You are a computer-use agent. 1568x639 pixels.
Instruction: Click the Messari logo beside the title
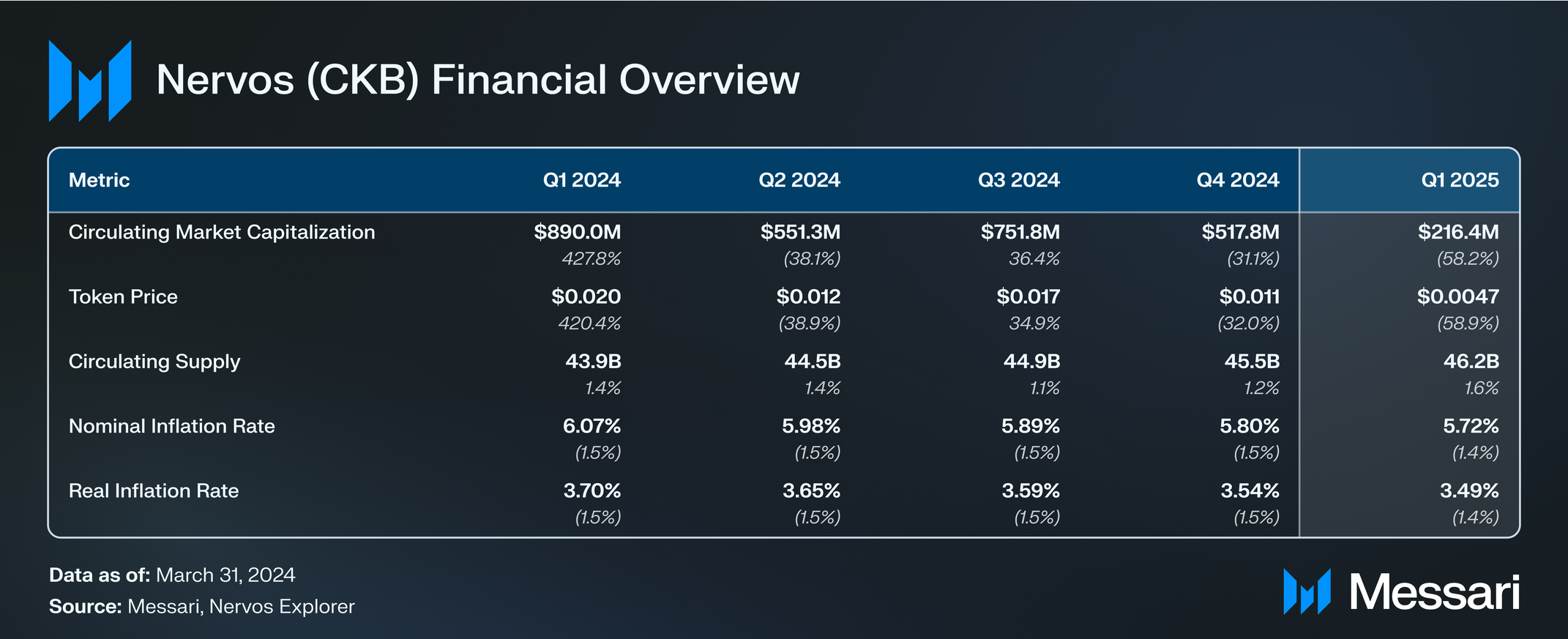tap(90, 81)
